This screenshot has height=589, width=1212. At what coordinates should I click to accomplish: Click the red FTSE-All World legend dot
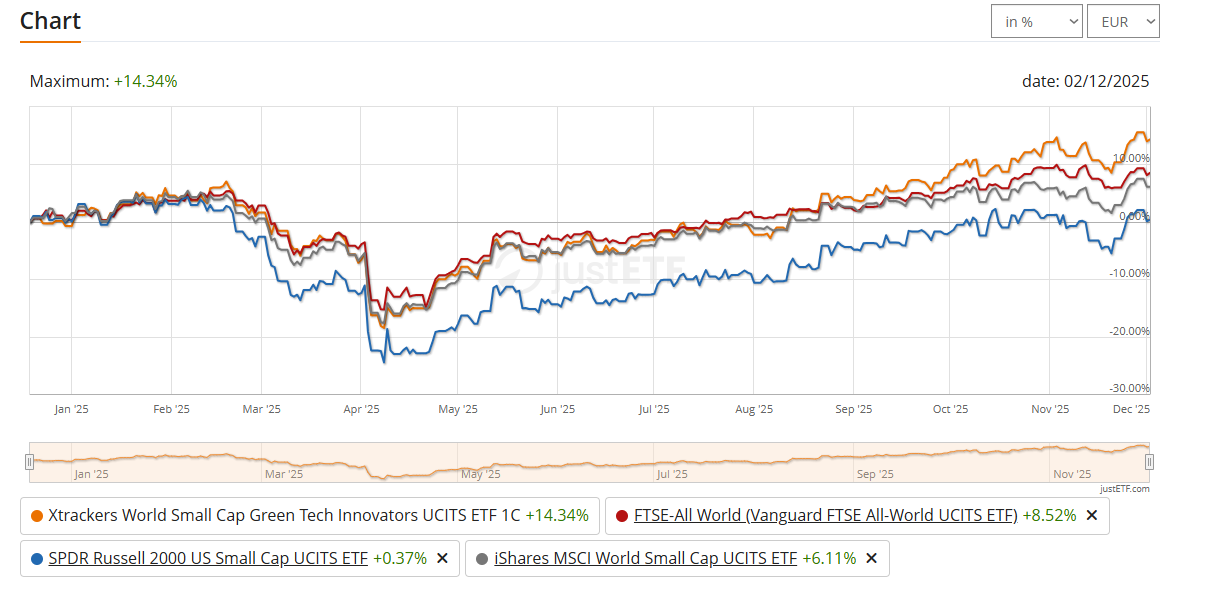pos(622,516)
